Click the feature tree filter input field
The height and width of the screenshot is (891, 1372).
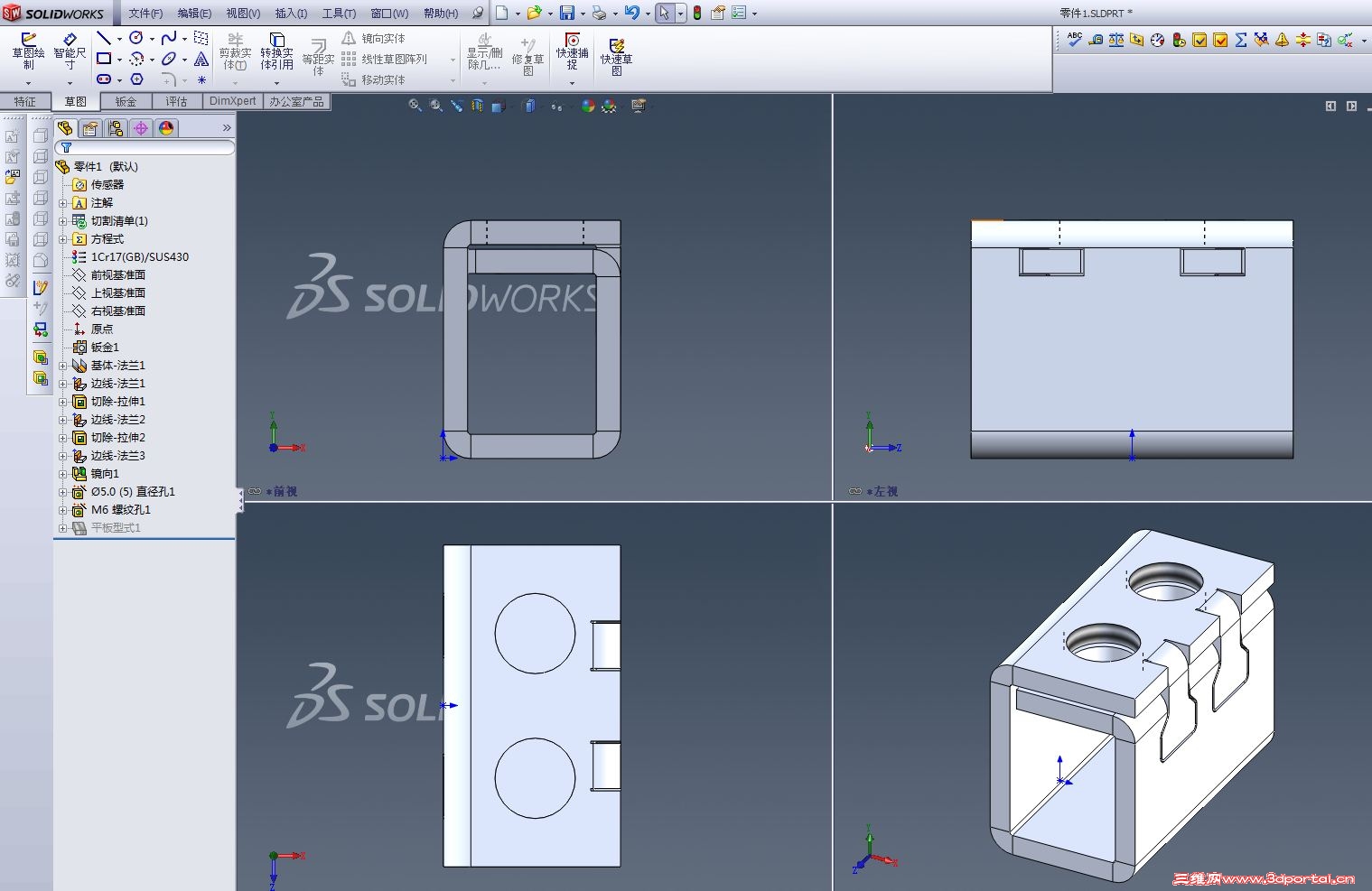[145, 147]
